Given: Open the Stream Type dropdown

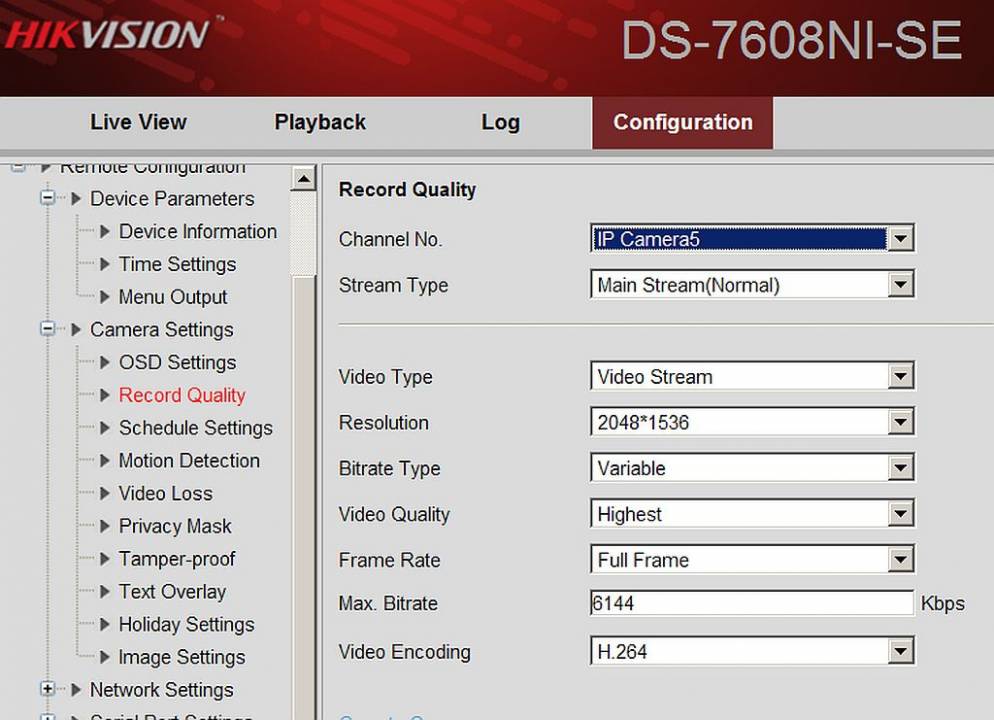Looking at the screenshot, I should click(752, 285).
